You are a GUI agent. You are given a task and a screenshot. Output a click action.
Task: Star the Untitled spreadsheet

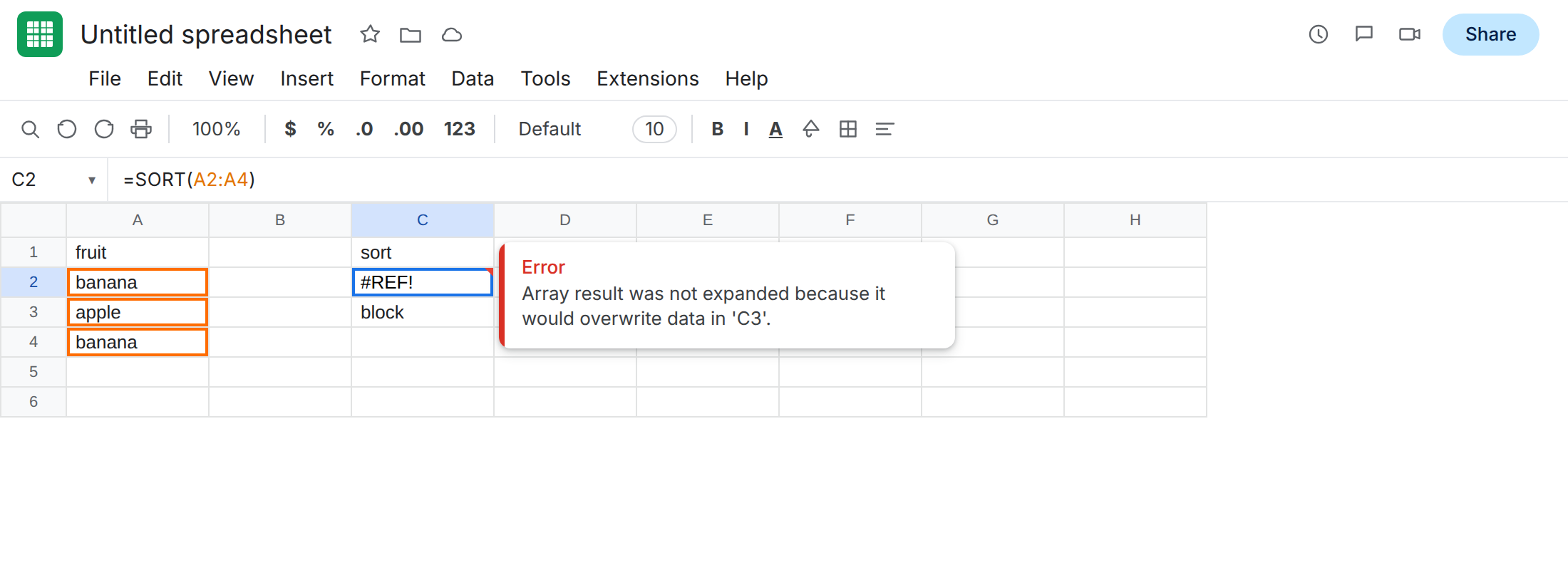pos(370,34)
